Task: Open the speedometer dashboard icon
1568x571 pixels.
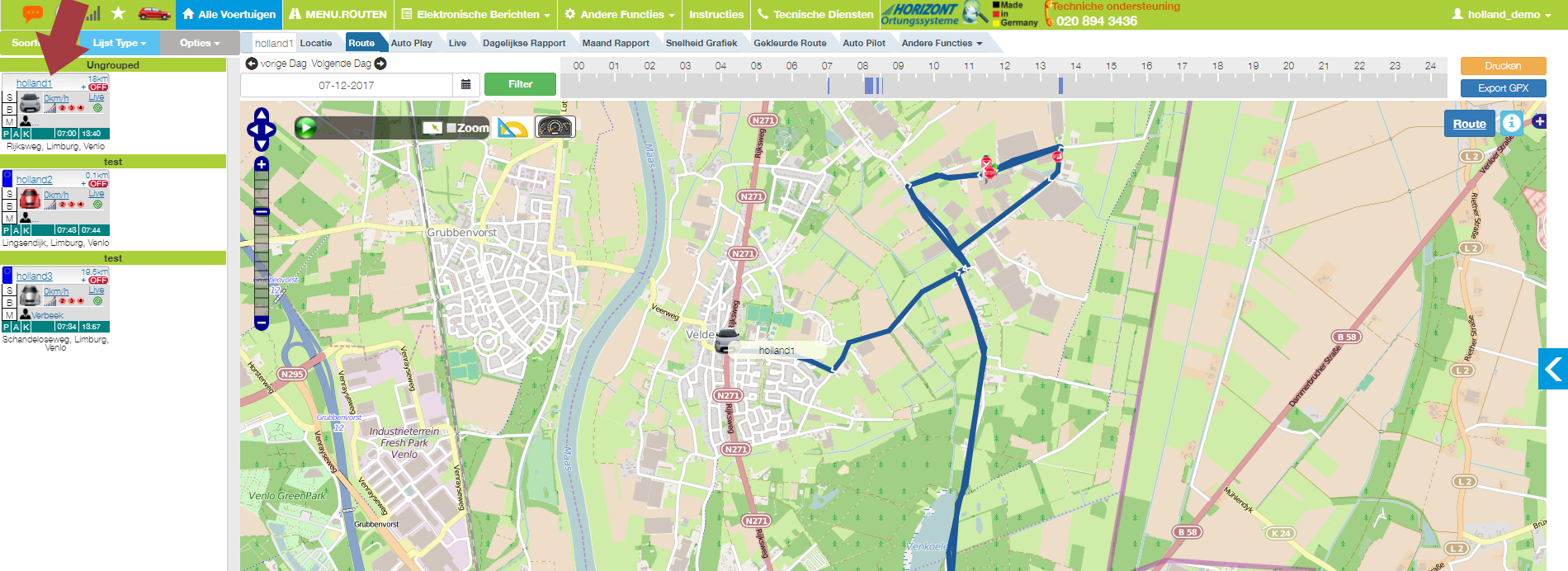Action: [555, 127]
